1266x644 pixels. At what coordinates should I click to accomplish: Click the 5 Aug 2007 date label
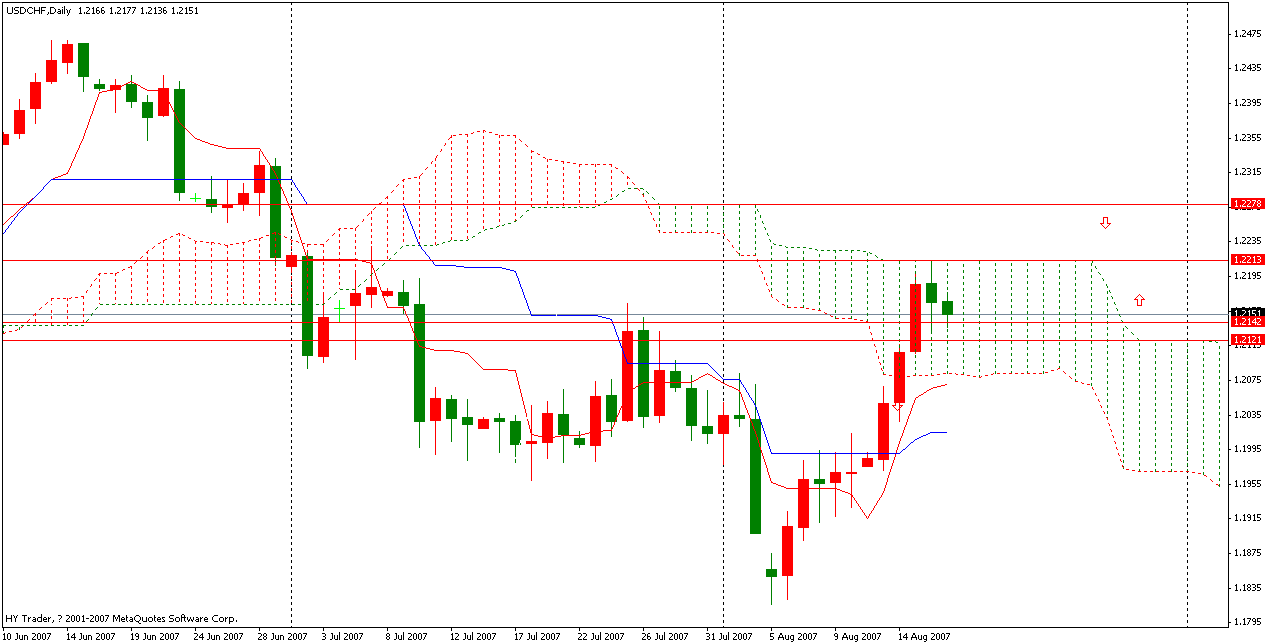(x=793, y=636)
